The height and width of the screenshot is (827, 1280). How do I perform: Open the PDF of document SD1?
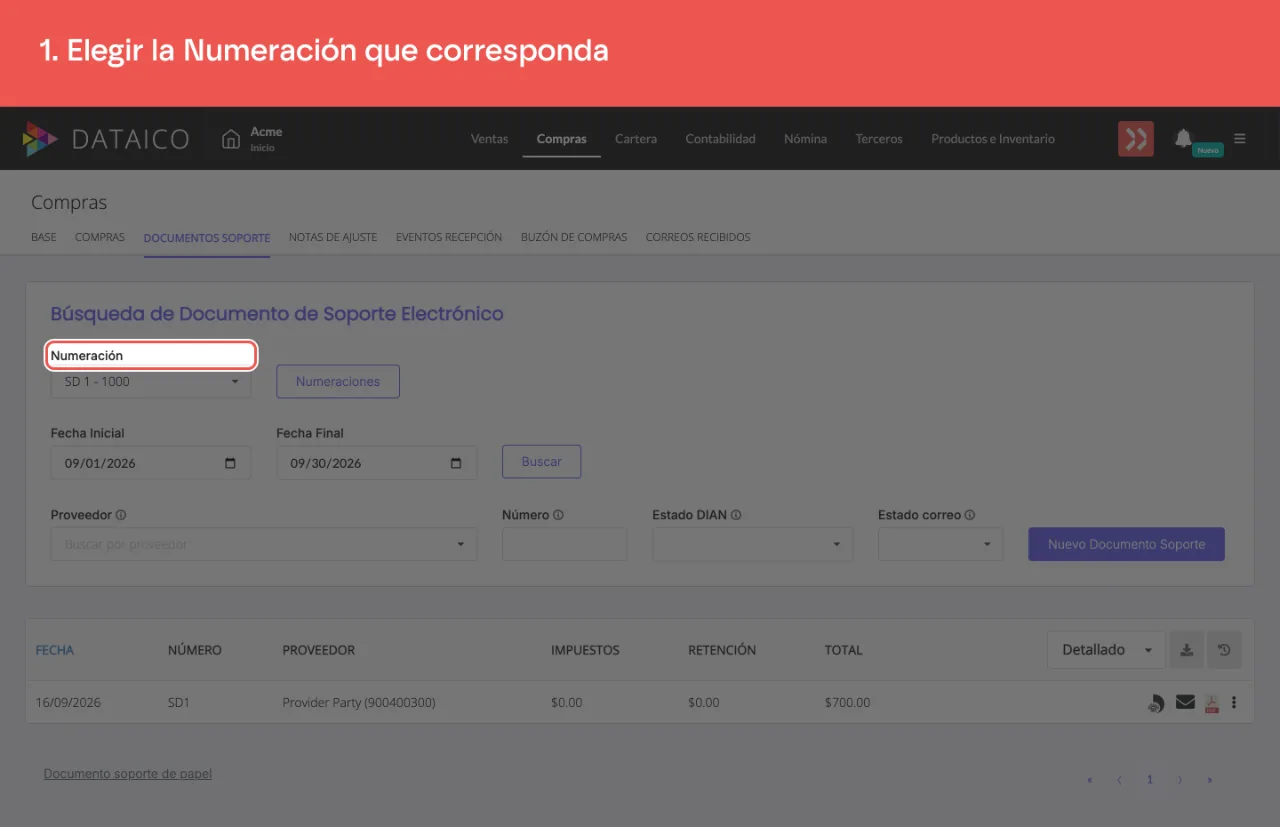[1211, 703]
